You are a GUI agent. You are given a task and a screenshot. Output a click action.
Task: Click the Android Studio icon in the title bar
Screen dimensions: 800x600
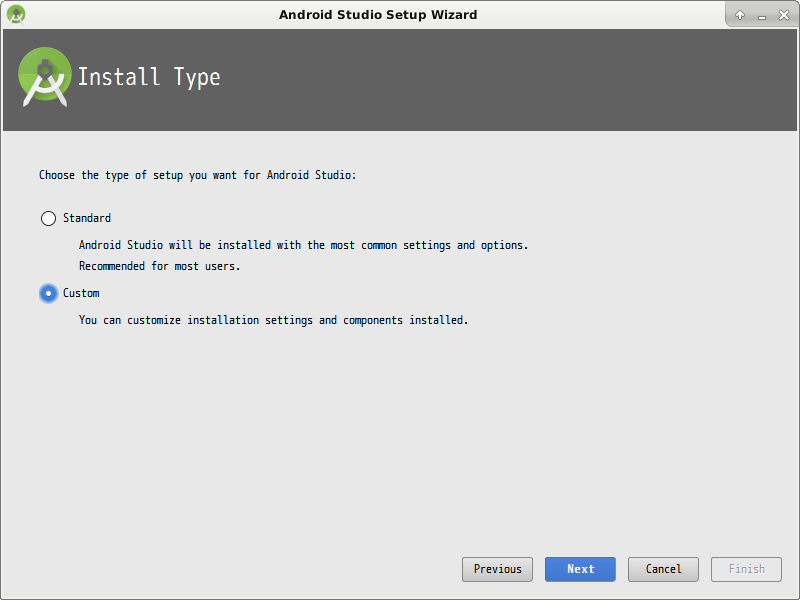click(x=16, y=14)
